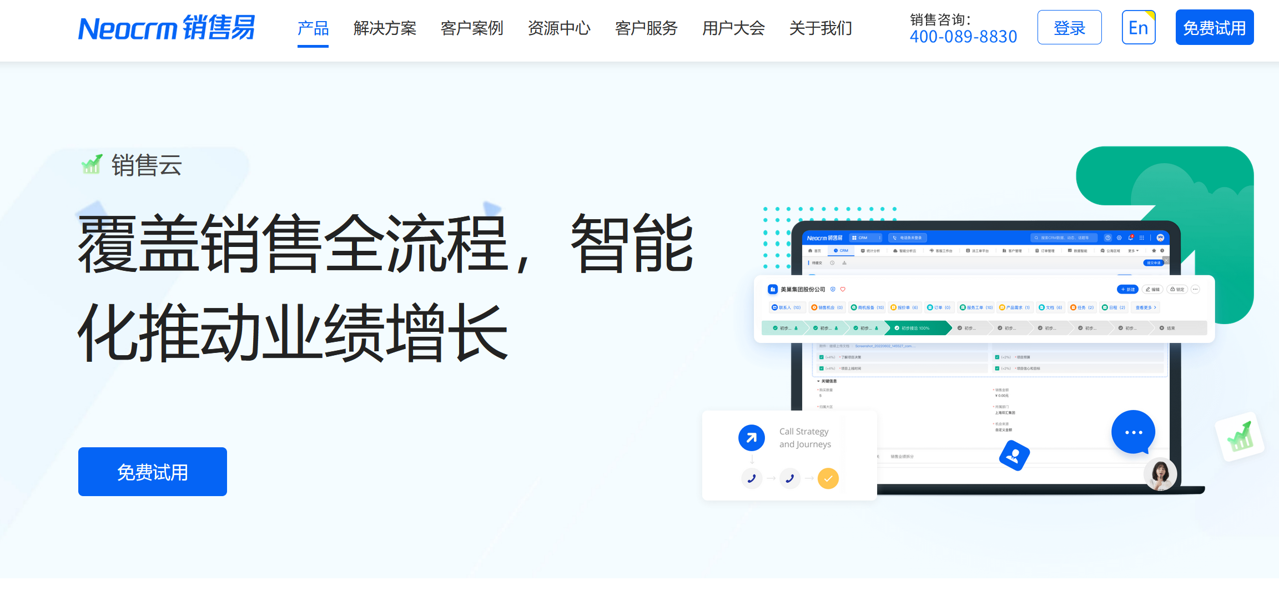Select the 产品 navigation tab

tap(313, 28)
